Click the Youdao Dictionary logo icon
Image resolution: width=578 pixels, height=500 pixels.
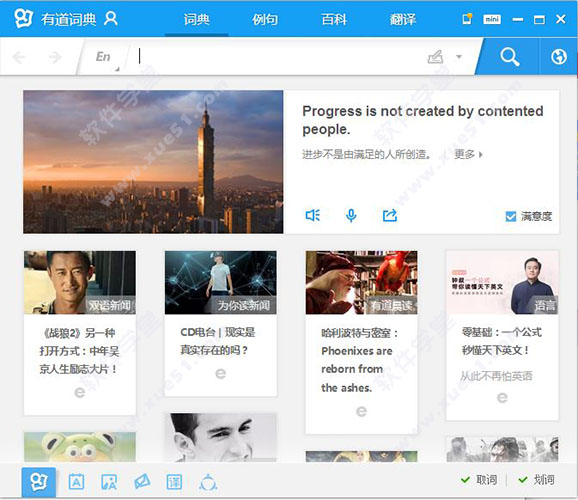tap(23, 18)
